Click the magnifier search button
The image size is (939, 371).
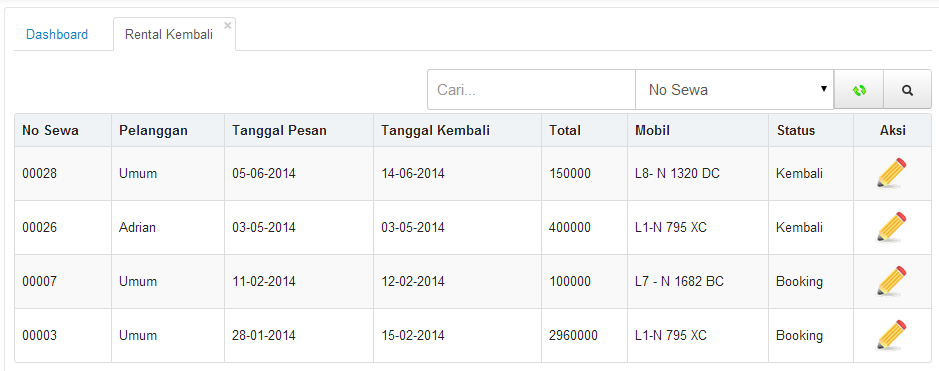point(907,90)
